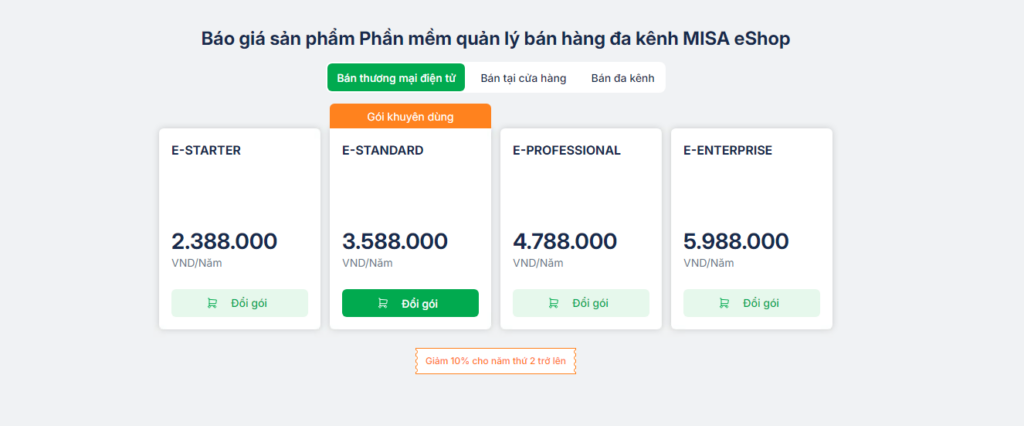Click Đổi gói for the E-ENTERPRISE plan
The width and height of the screenshot is (1024, 426).
click(752, 303)
